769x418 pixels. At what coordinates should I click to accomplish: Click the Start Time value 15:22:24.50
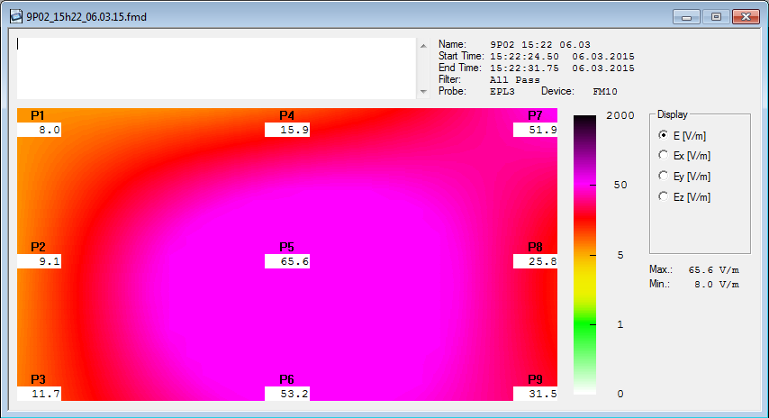pos(524,56)
